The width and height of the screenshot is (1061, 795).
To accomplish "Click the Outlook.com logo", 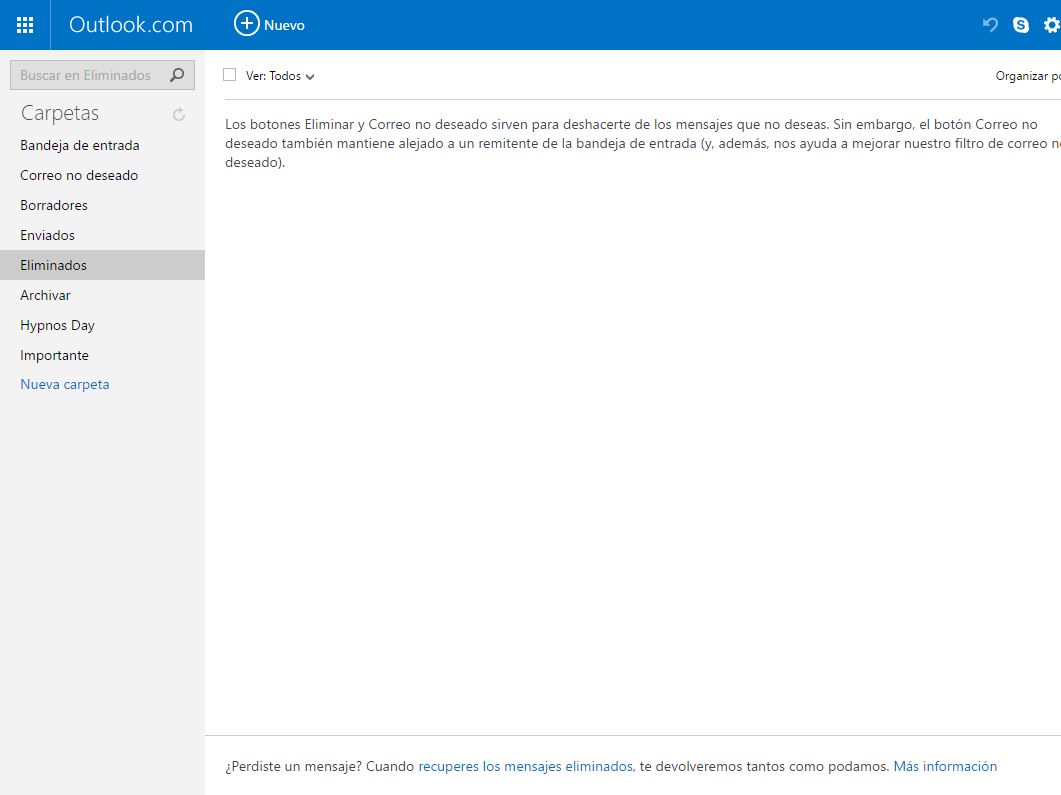I will [x=129, y=24].
